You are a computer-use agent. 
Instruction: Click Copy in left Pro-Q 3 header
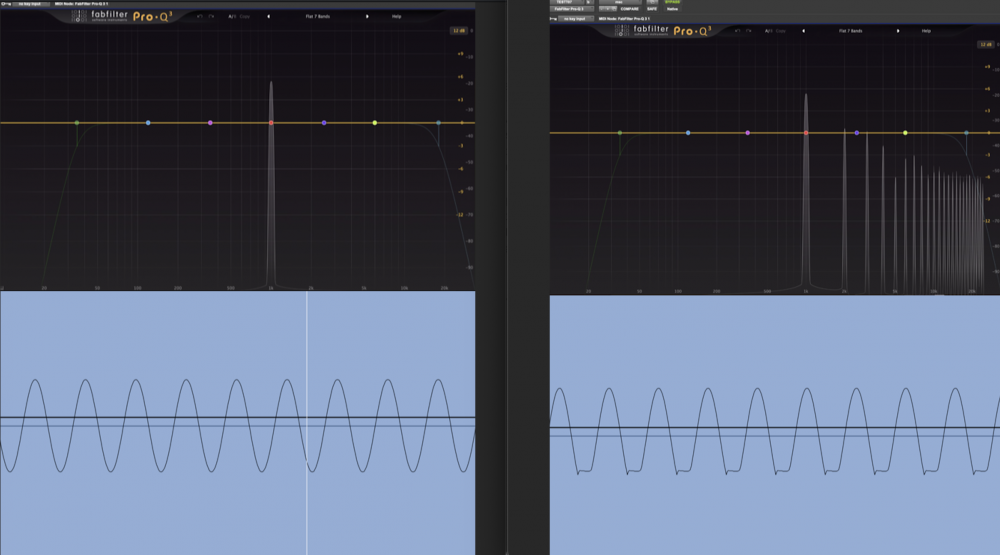(245, 16)
